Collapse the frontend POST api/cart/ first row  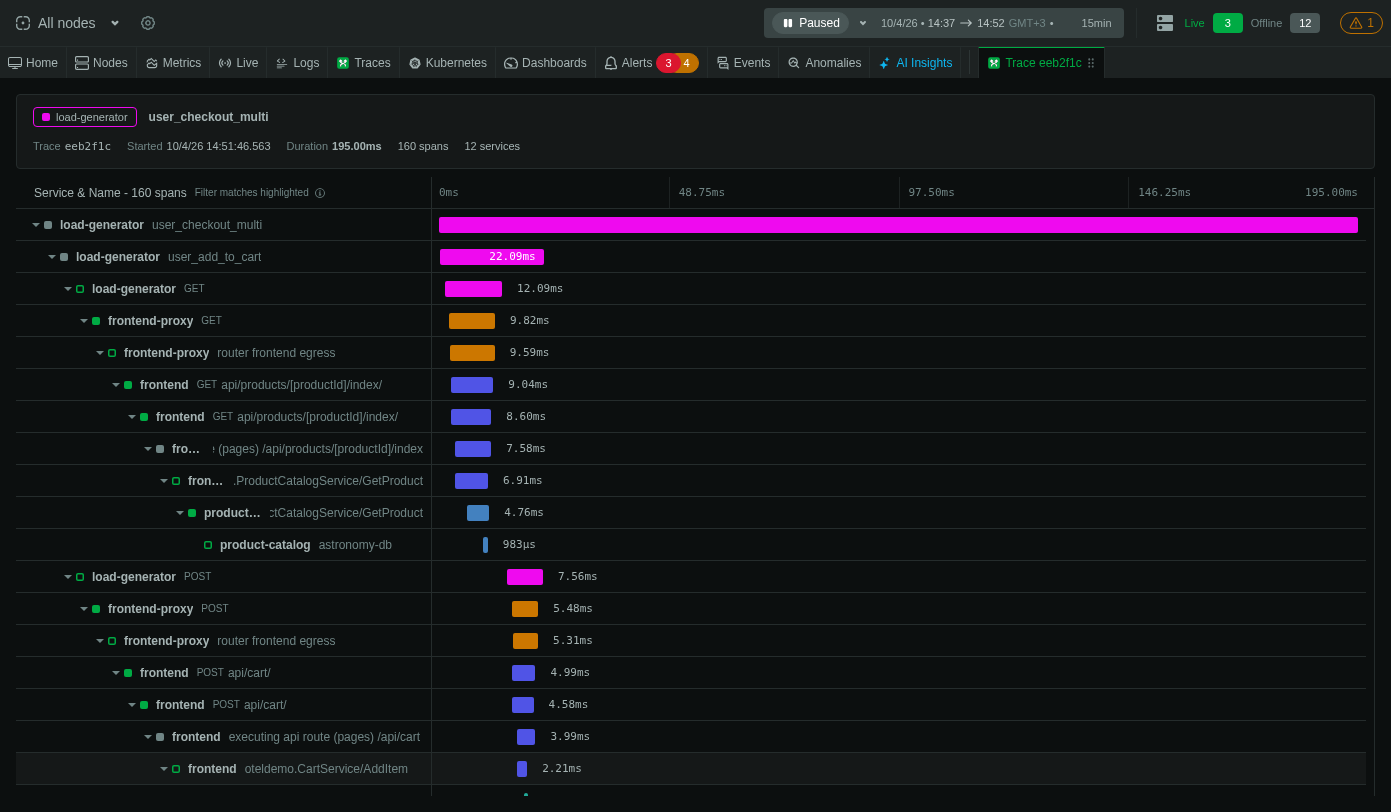pos(116,673)
